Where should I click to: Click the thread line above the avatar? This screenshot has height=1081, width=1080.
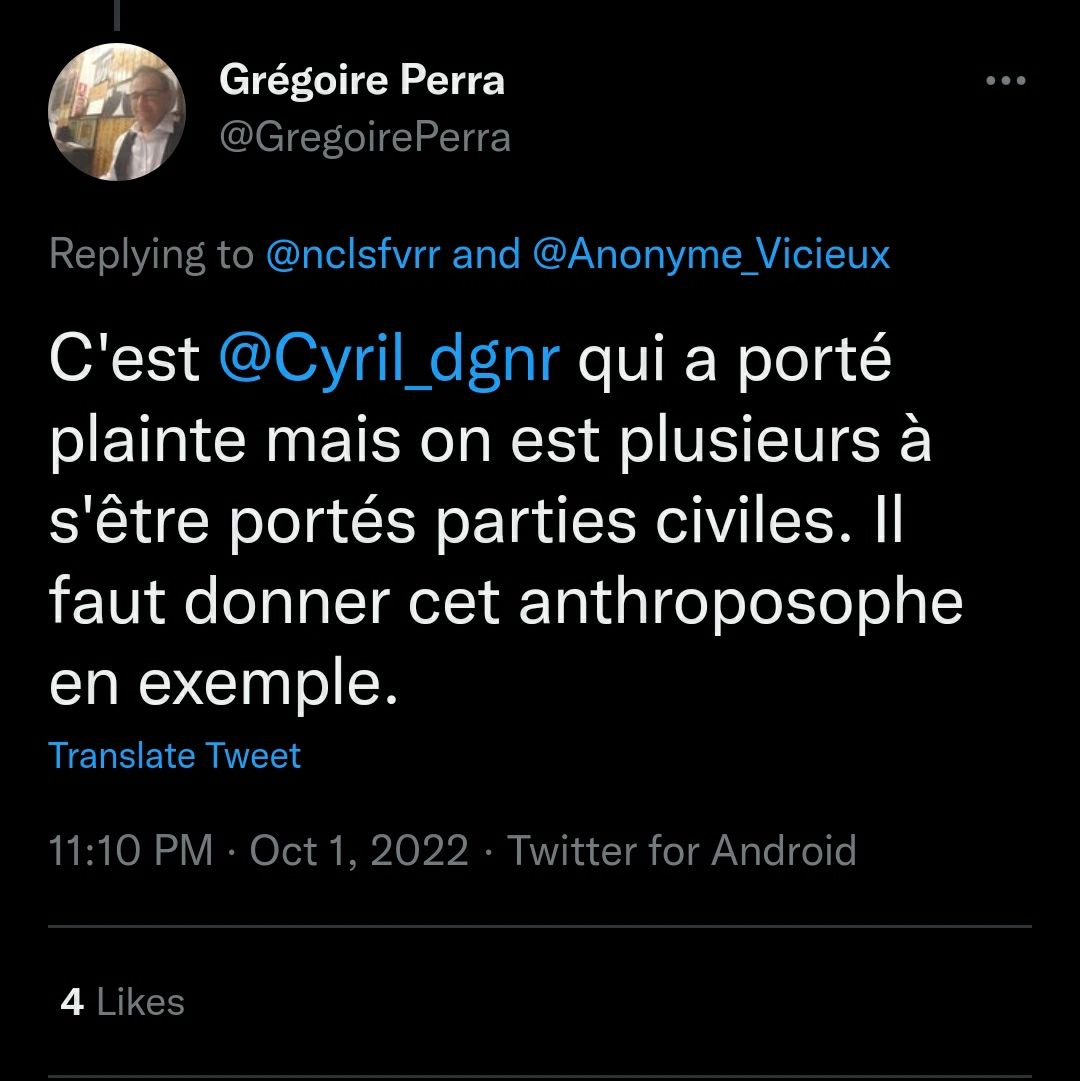[117, 14]
